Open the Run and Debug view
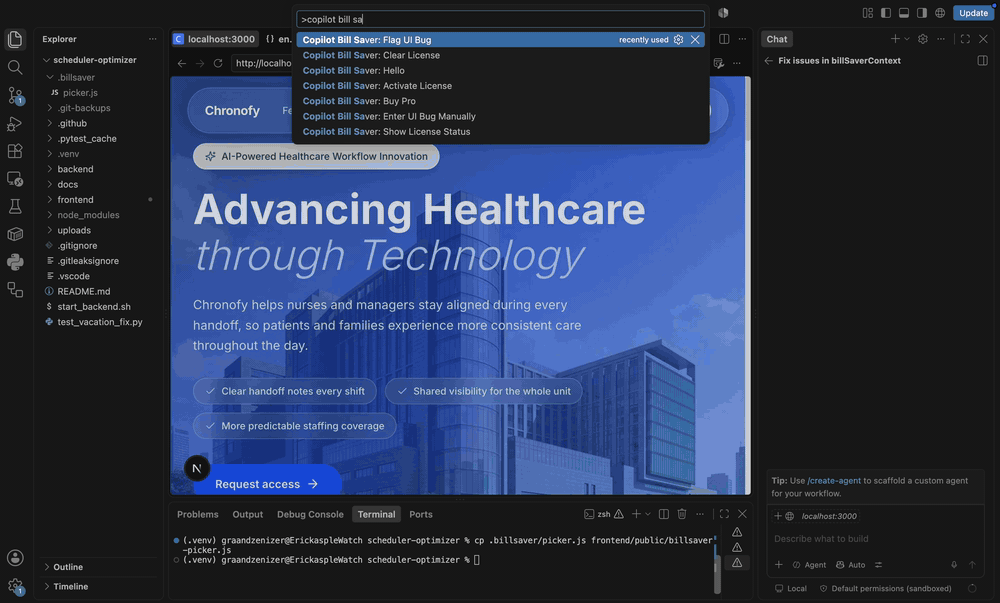Screen dimensions: 1000x603 click(x=15, y=124)
